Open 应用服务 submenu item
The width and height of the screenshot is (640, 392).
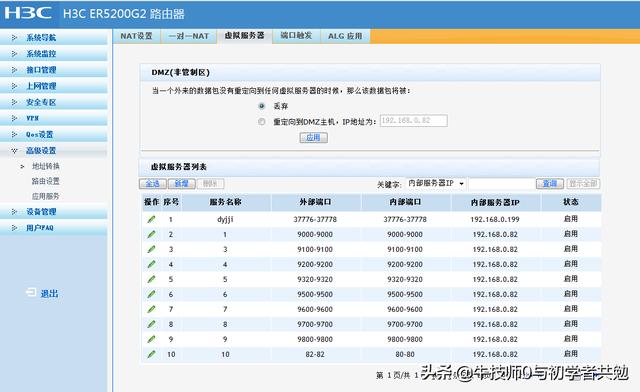[x=46, y=196]
